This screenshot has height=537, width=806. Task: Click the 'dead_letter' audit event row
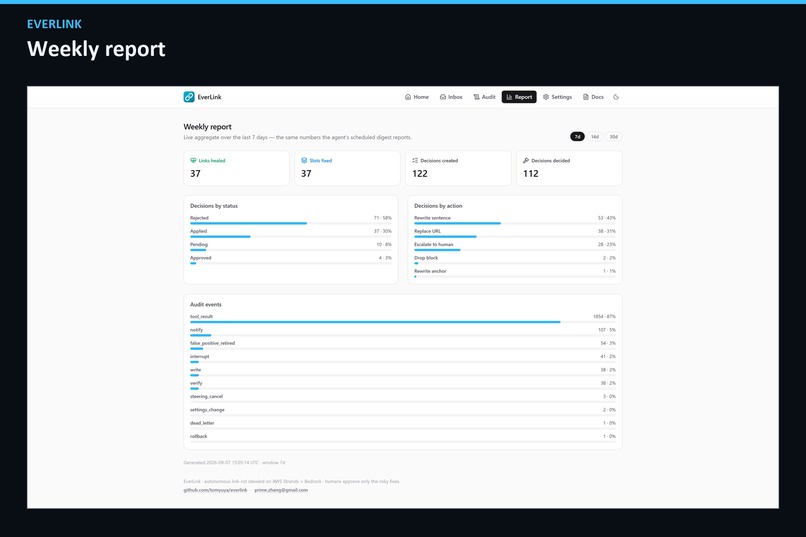[x=403, y=425]
